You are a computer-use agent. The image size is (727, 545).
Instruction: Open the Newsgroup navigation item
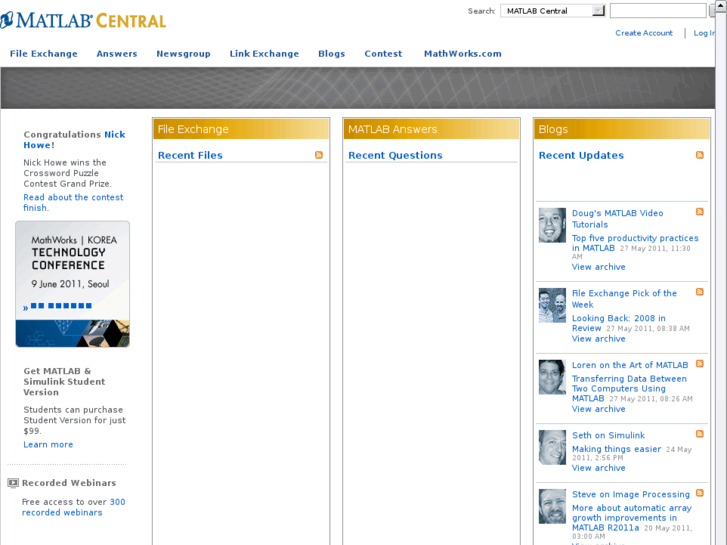coord(184,54)
